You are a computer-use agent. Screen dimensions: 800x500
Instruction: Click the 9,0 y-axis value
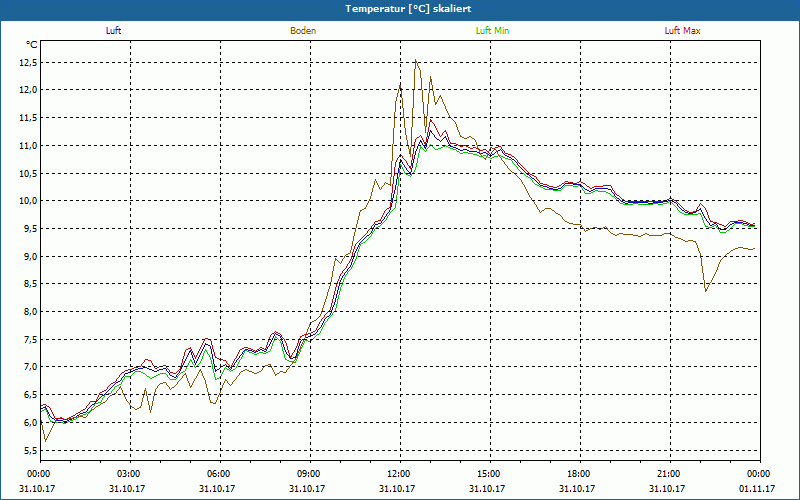(x=30, y=257)
